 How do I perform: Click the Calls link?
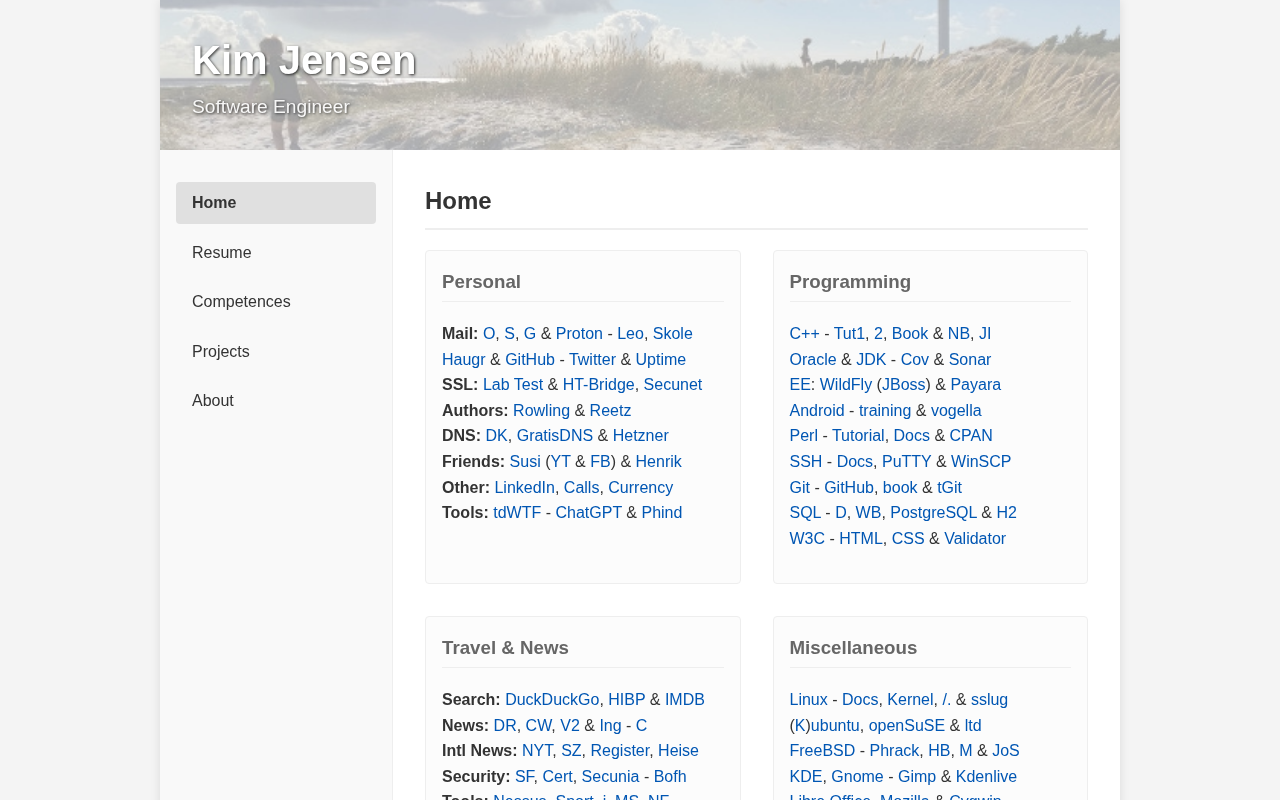[x=581, y=488]
